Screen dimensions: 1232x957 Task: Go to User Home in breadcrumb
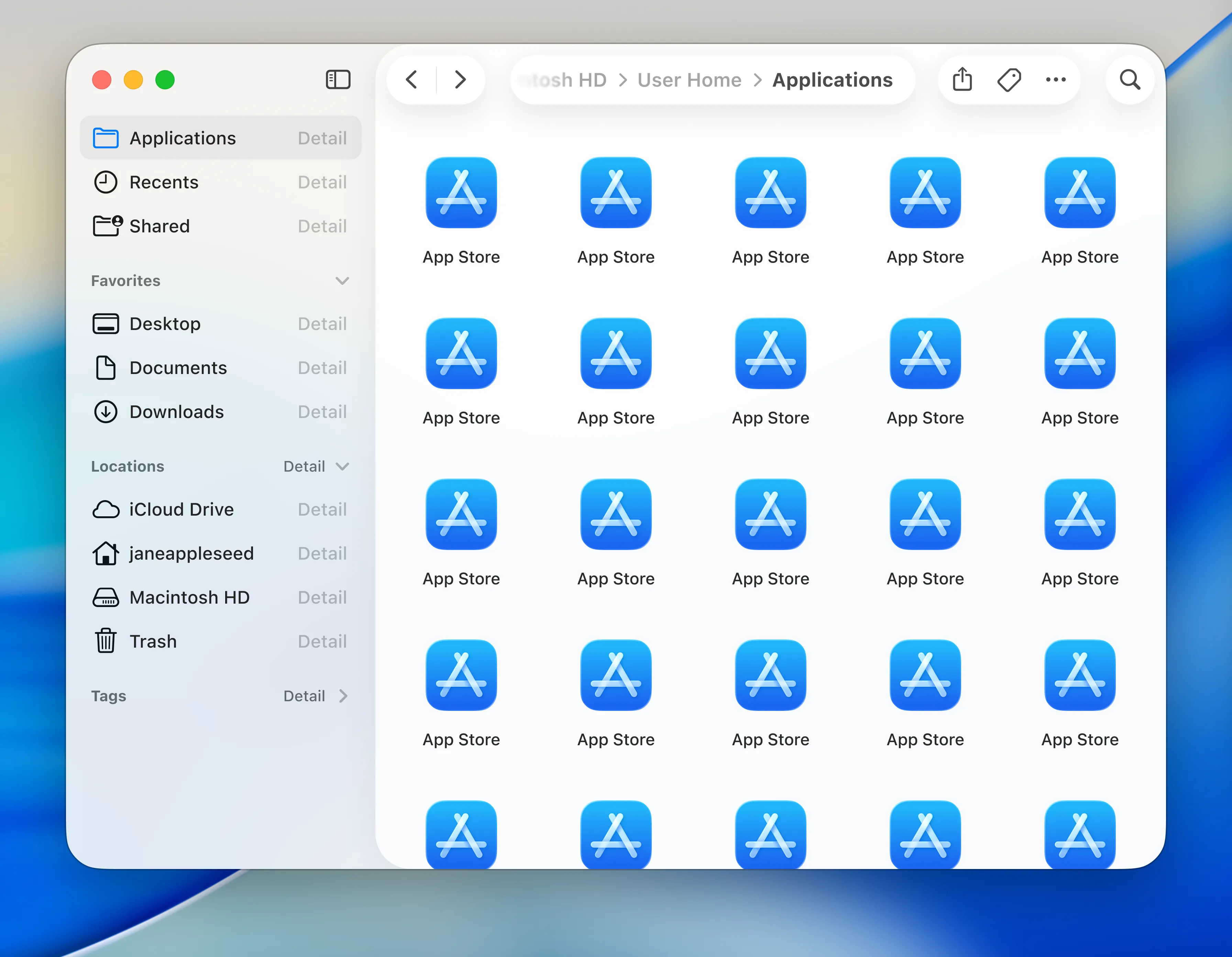(689, 79)
